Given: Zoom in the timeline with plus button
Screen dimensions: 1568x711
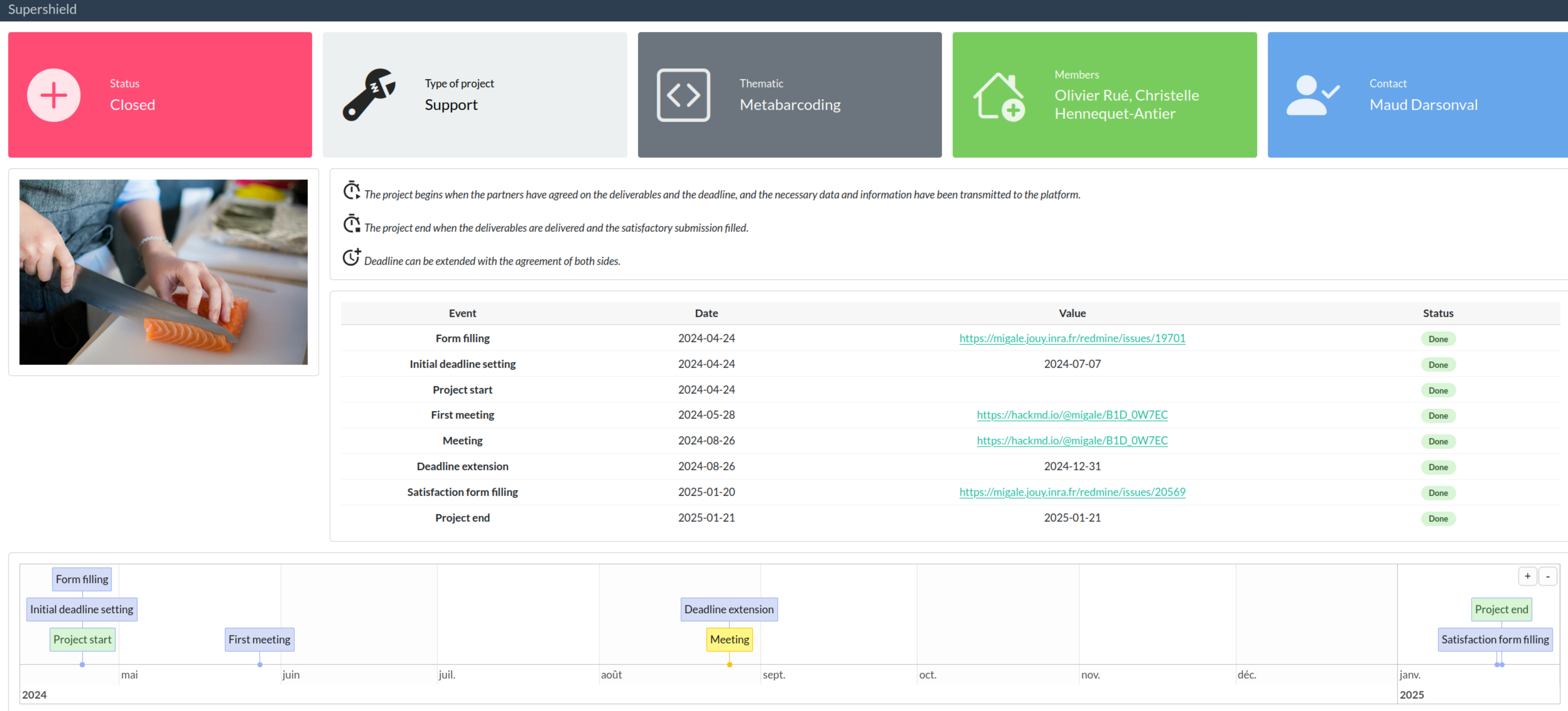Looking at the screenshot, I should tap(1527, 576).
